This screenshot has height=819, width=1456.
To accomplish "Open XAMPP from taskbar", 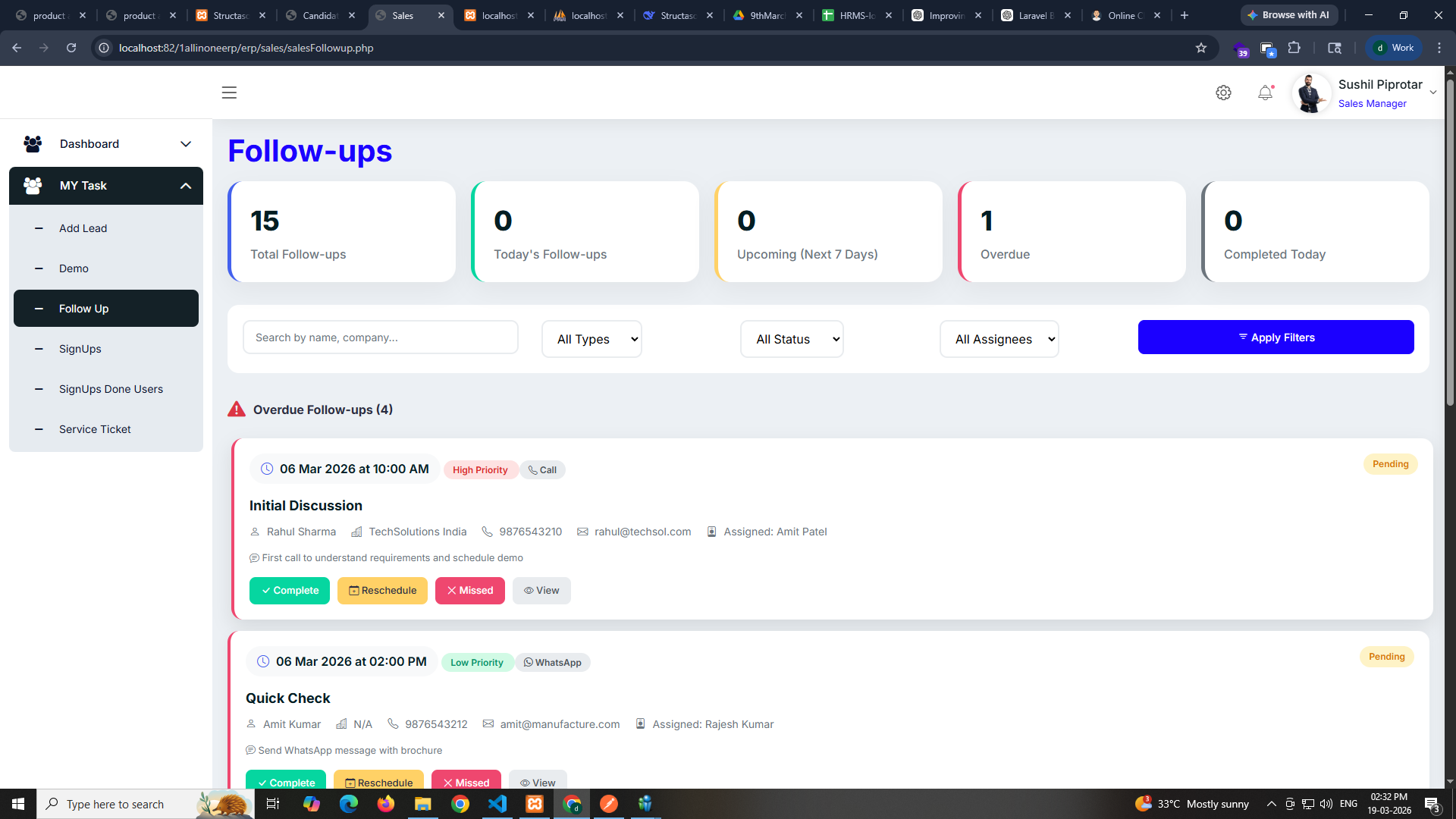I will pos(535,804).
